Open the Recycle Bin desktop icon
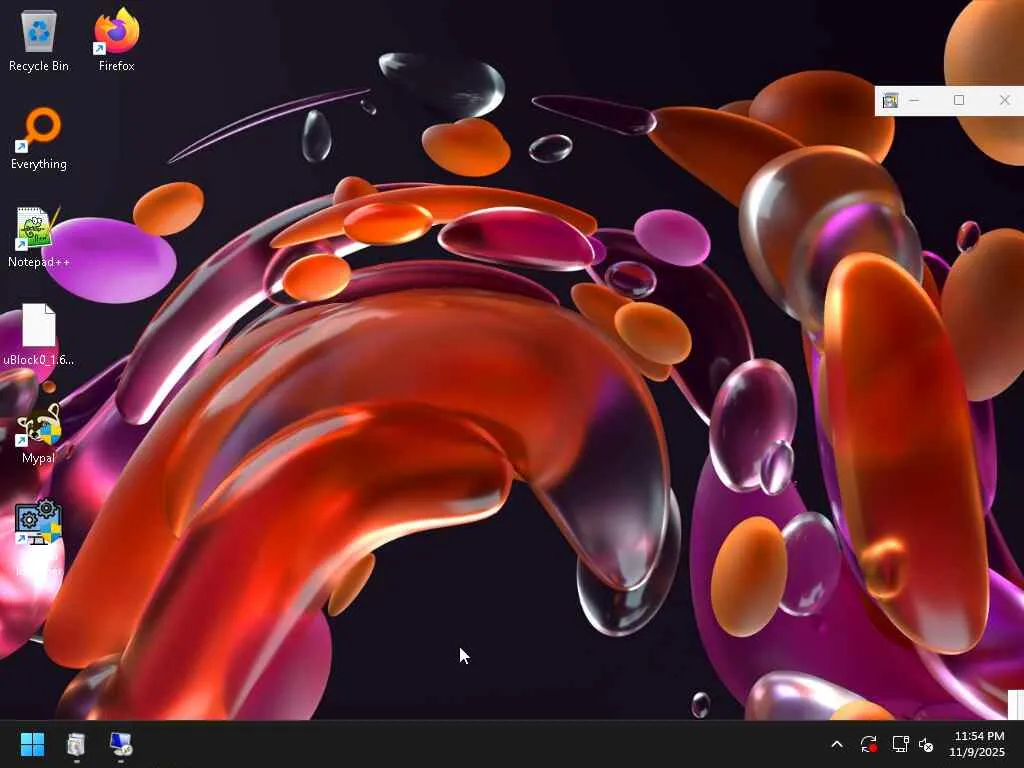 coord(39,40)
